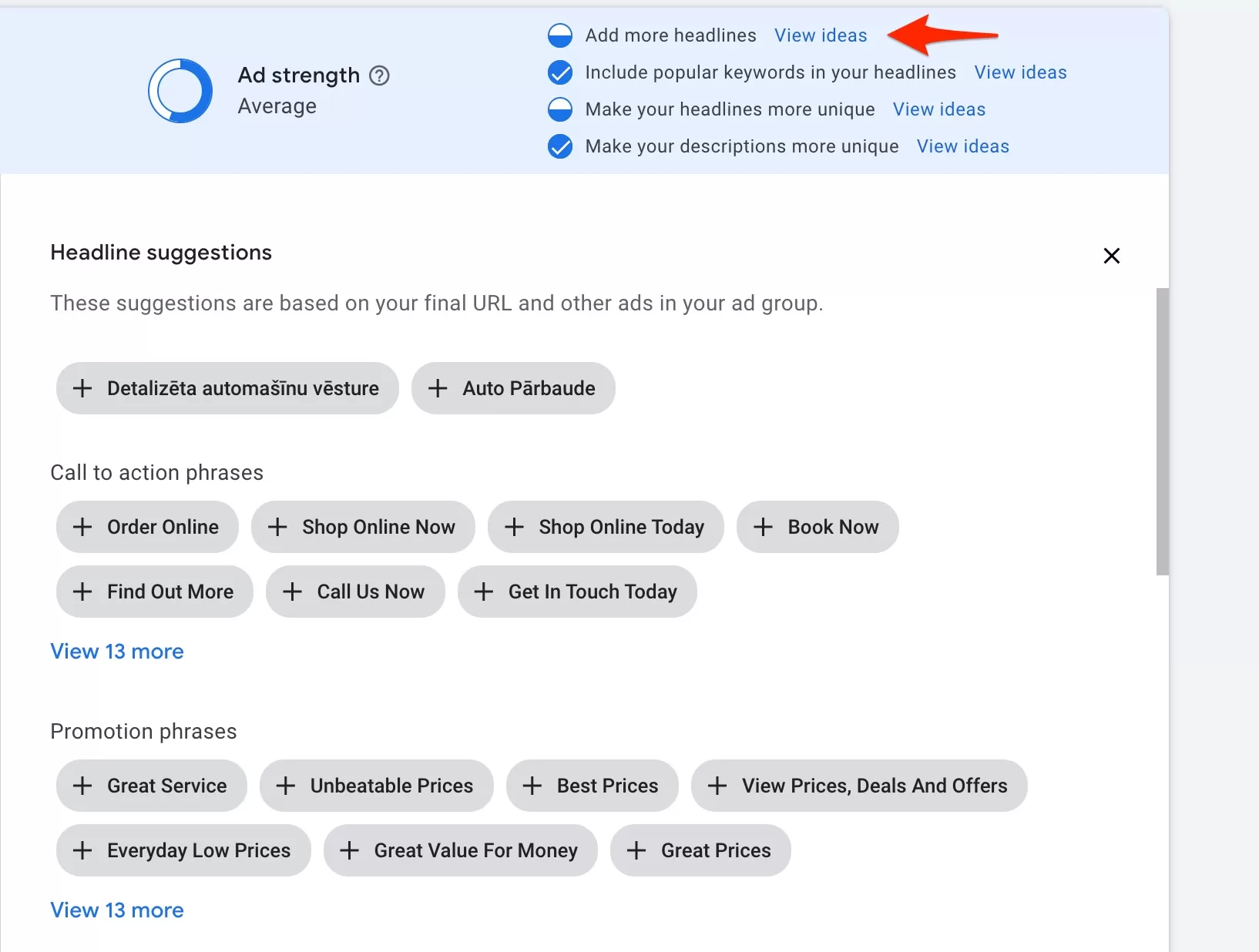Image resolution: width=1259 pixels, height=952 pixels.
Task: Expand View 13 more promotion phrases
Action: [x=117, y=910]
